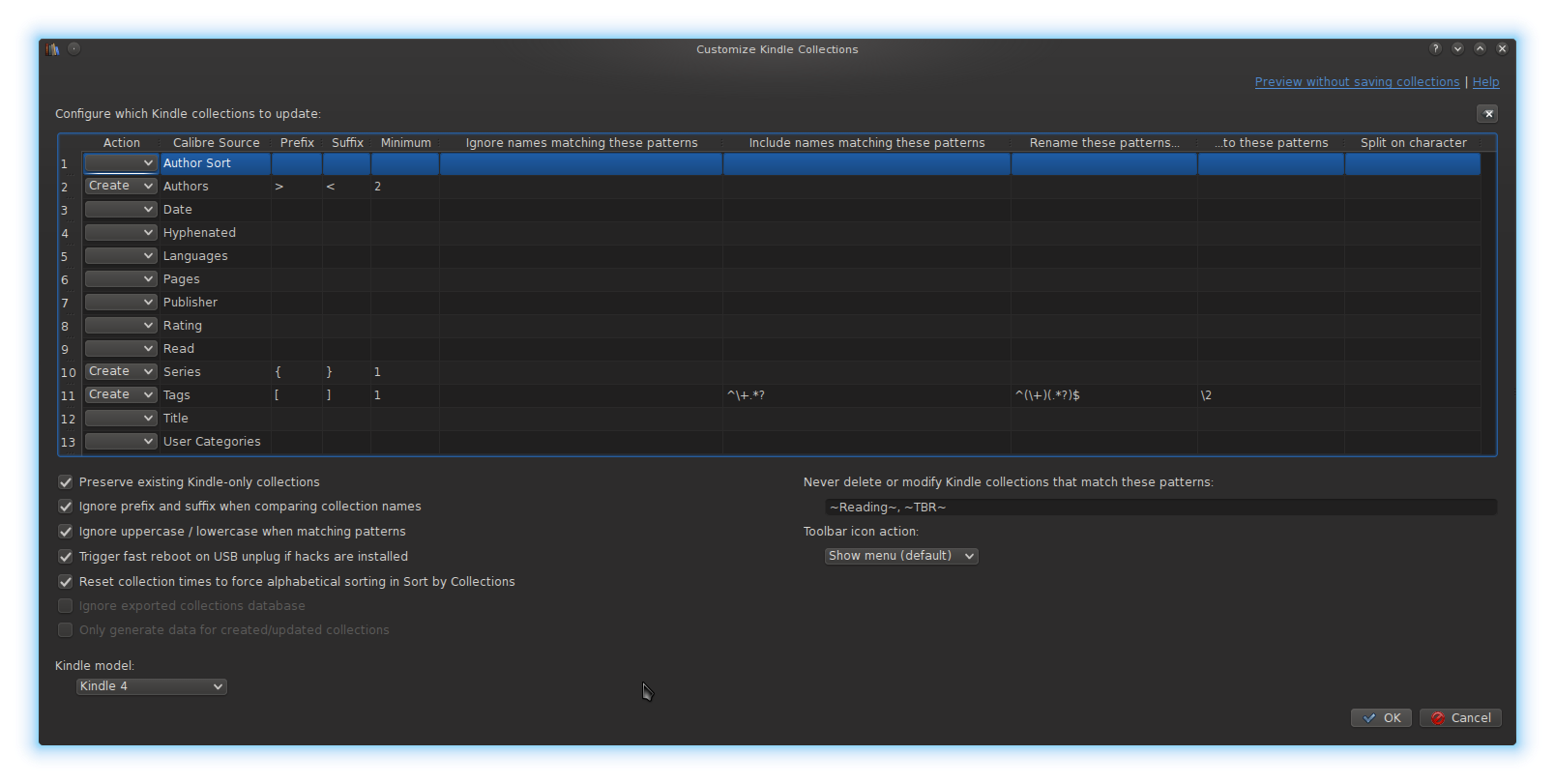1555x784 pixels.
Task: Click the small clear button above the table
Action: [1487, 114]
